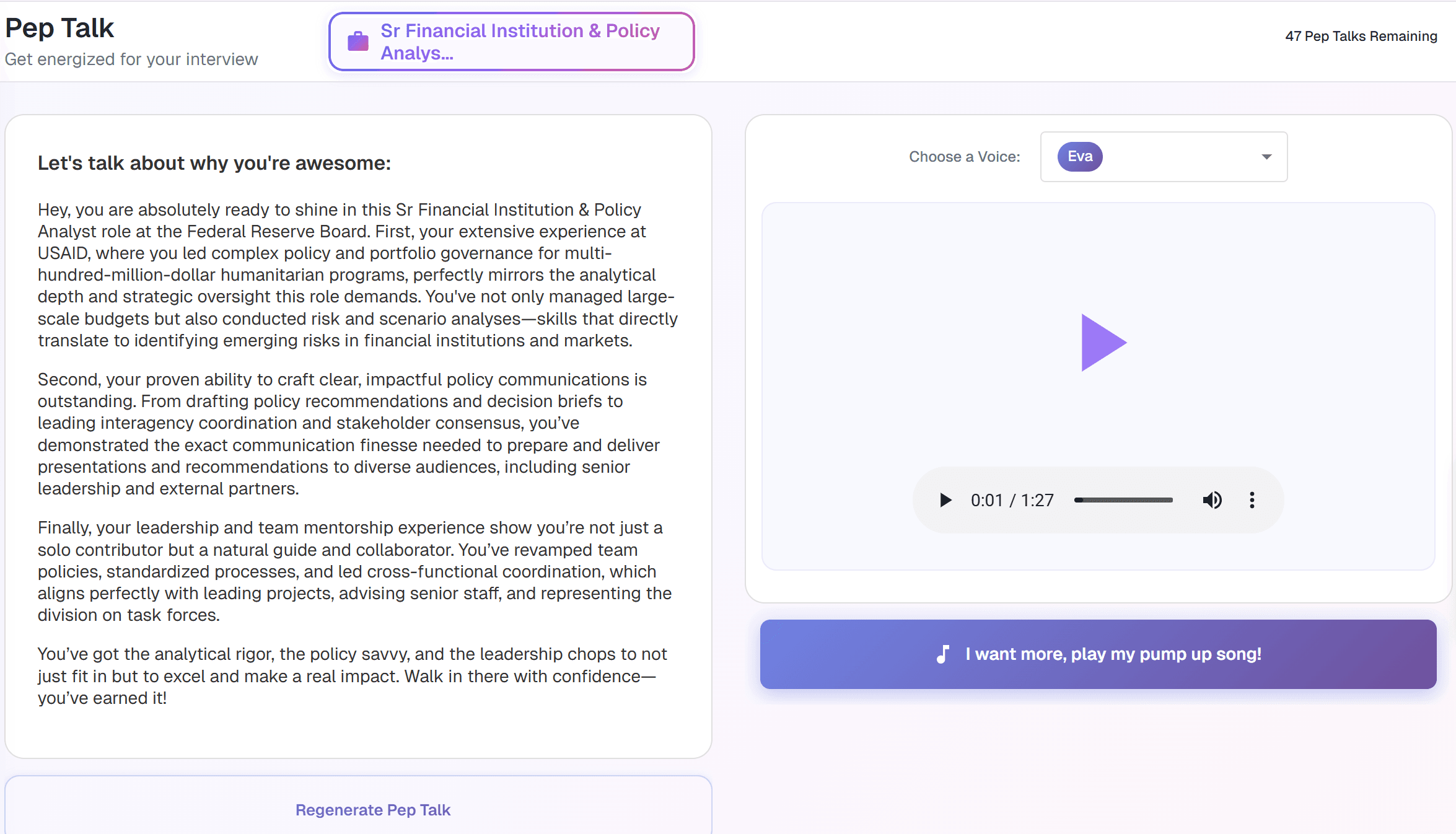Click the "Let's talk about why you're awesome" heading
This screenshot has height=834, width=1456.
coord(214,163)
